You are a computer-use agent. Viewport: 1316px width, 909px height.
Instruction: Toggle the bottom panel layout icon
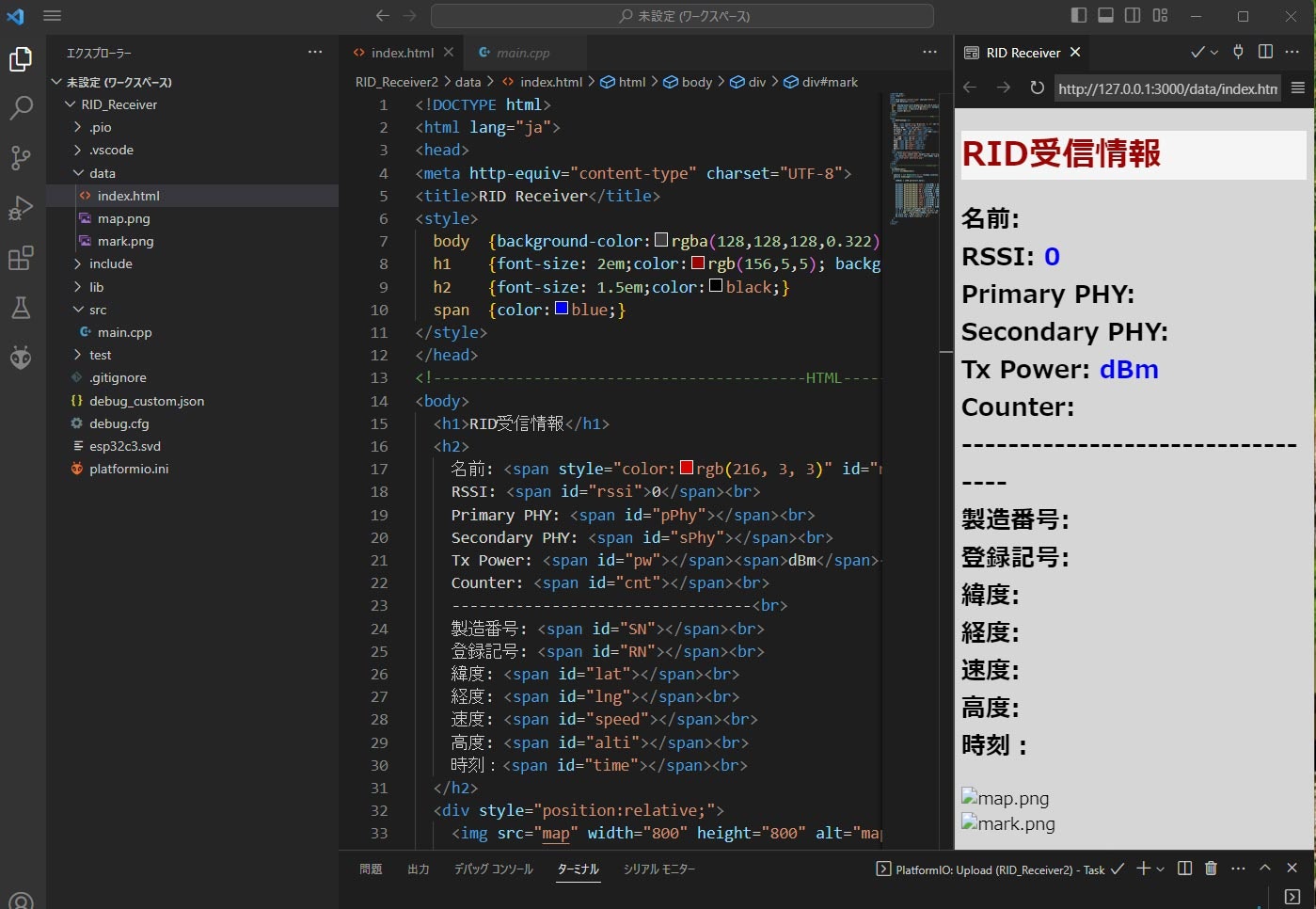(x=1106, y=15)
